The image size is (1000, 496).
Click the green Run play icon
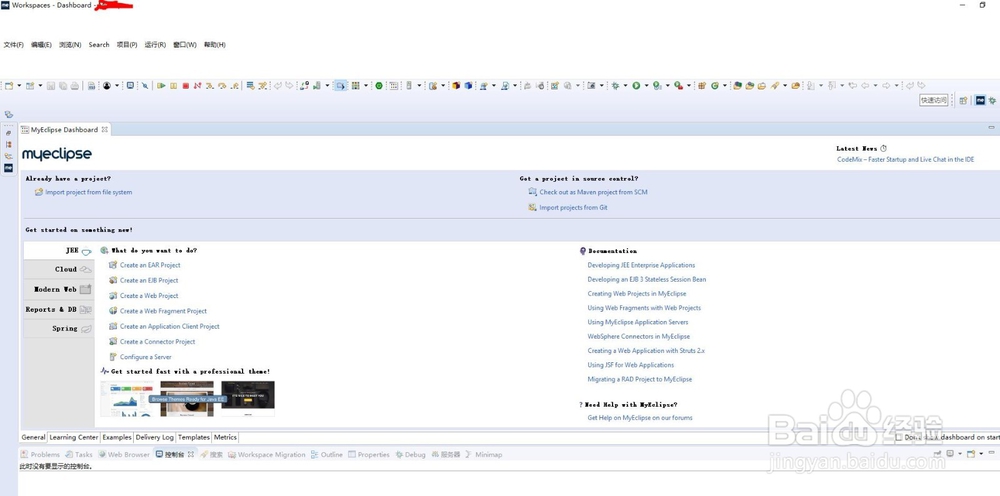tap(636, 85)
